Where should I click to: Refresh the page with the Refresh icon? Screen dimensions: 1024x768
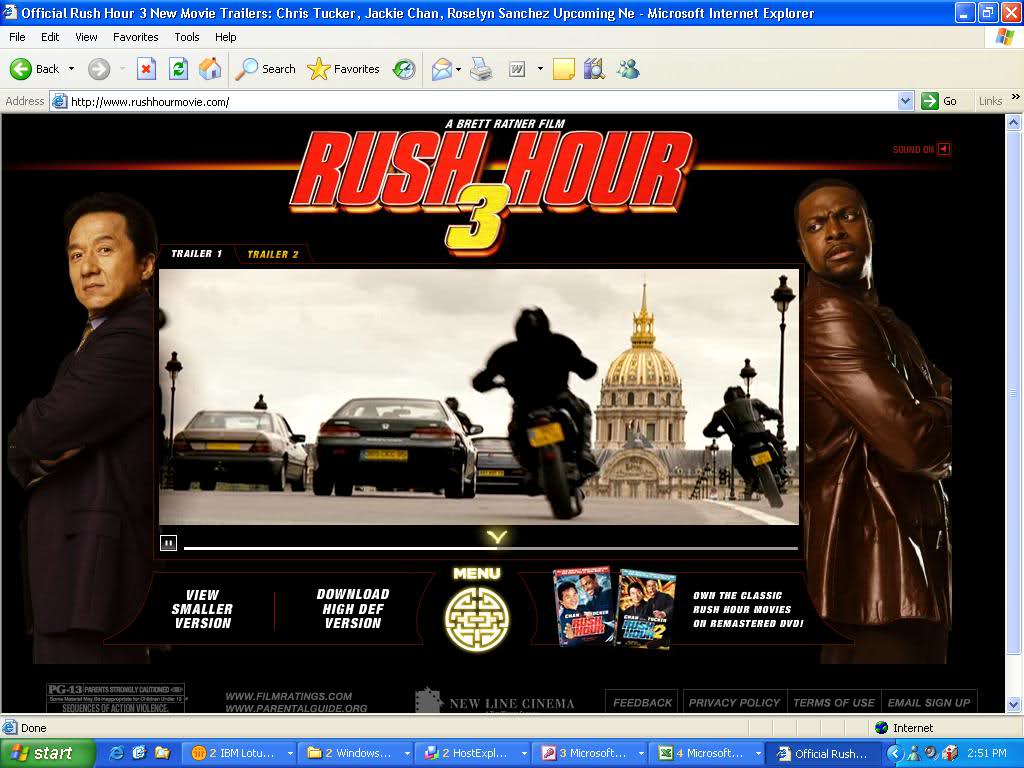point(178,69)
